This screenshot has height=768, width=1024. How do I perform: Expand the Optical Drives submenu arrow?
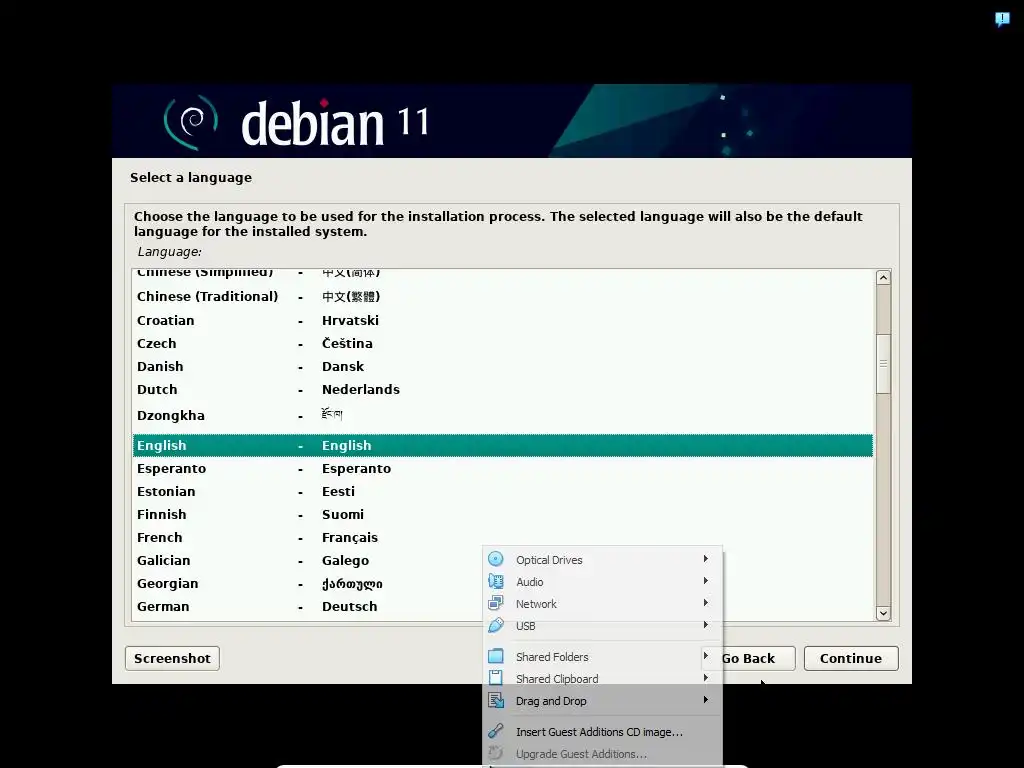705,559
